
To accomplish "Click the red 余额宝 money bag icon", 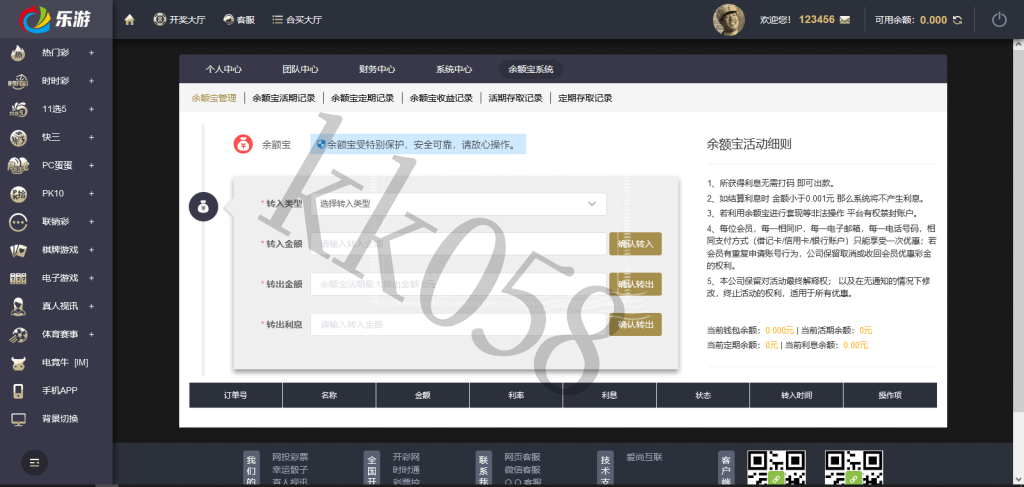I will click(243, 144).
